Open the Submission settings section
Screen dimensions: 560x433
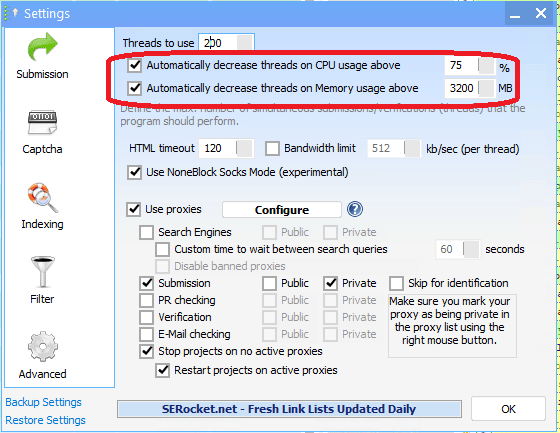point(42,56)
